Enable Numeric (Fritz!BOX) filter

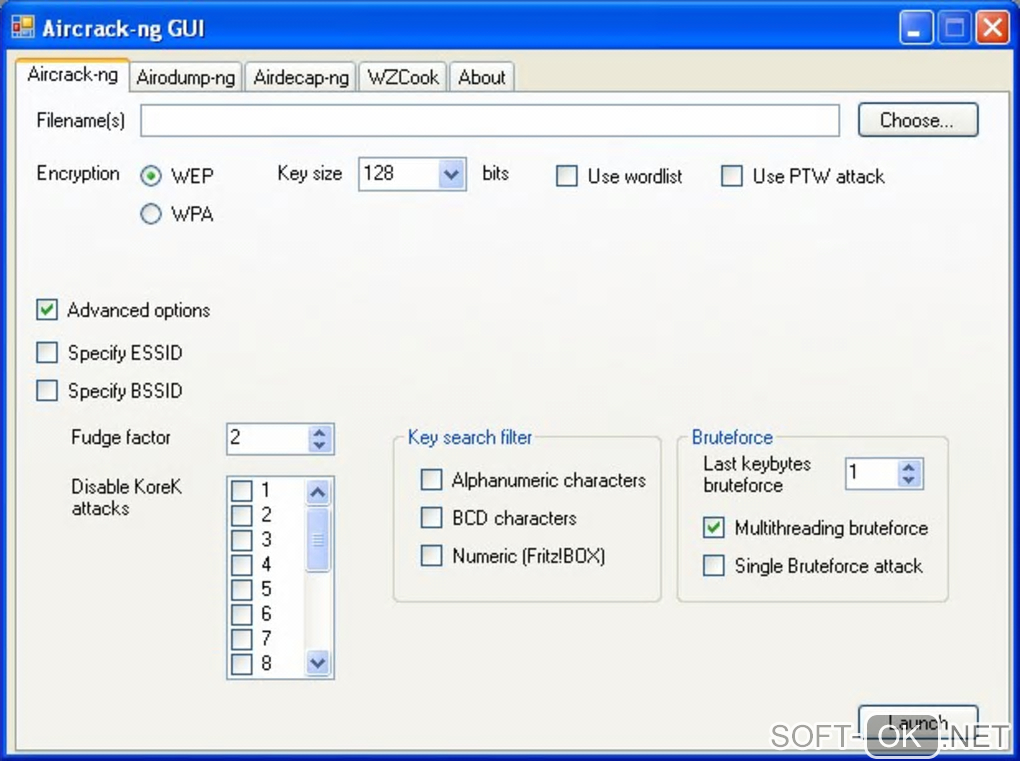tap(431, 555)
